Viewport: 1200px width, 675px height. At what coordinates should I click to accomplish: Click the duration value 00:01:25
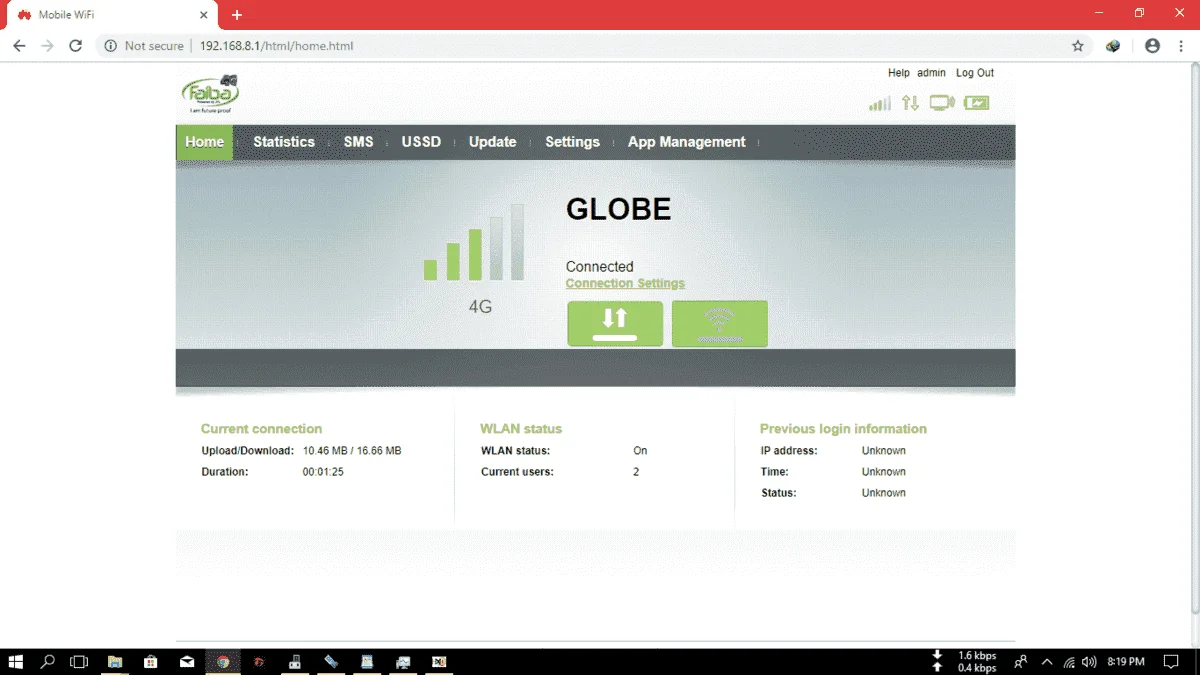(x=323, y=472)
